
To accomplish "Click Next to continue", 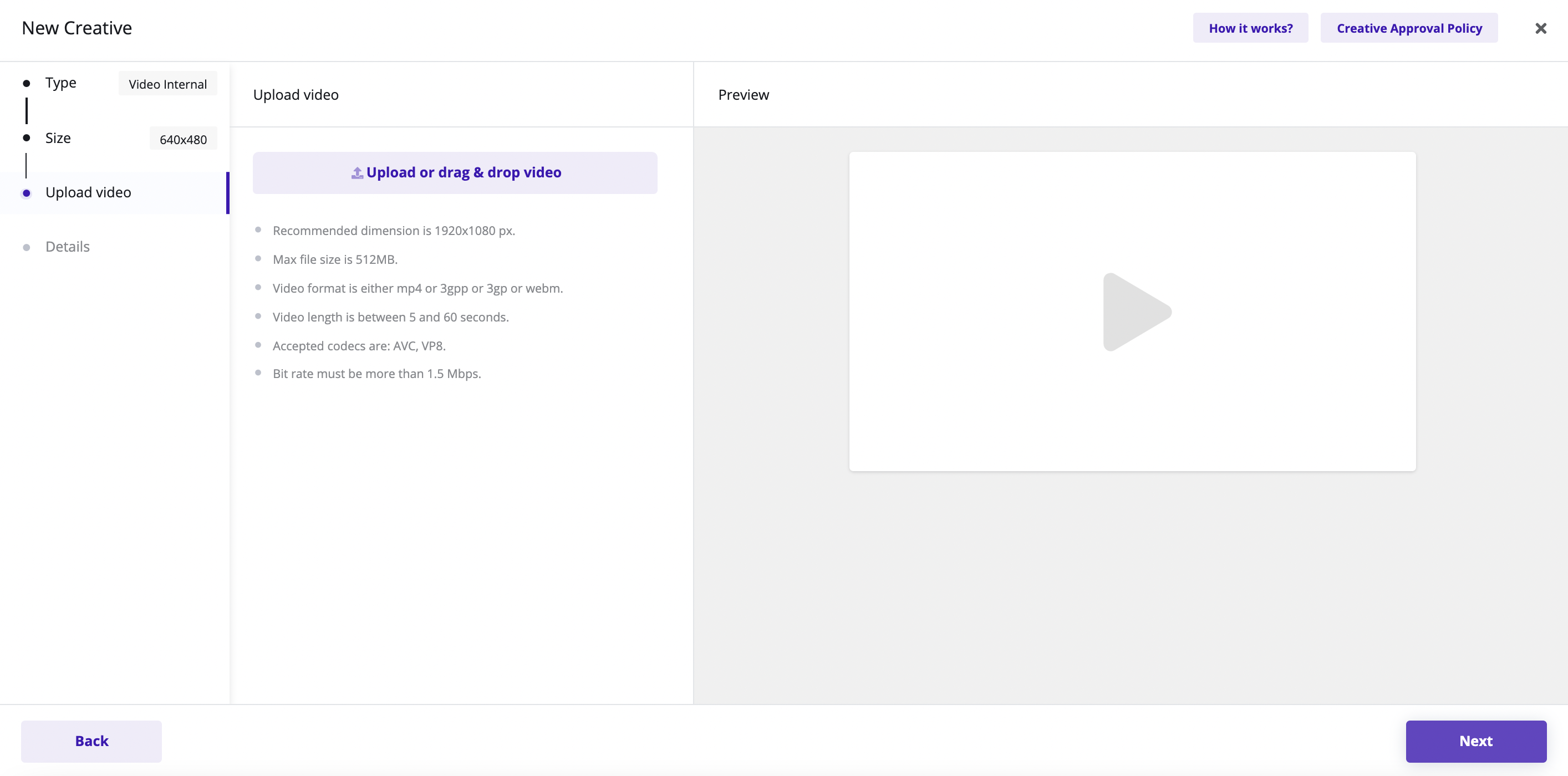I will pos(1476,741).
